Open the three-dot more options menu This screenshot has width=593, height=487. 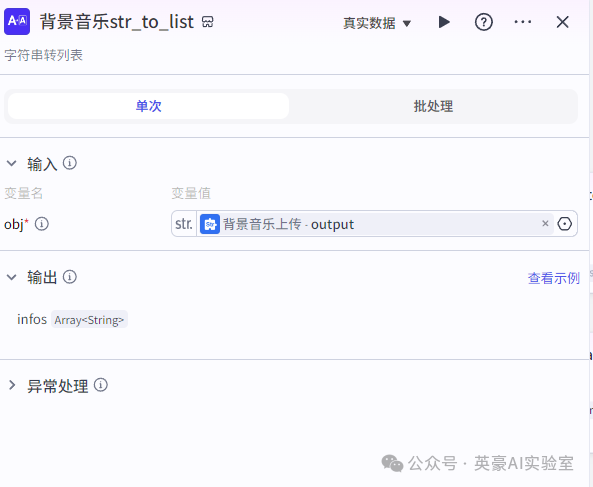point(523,22)
